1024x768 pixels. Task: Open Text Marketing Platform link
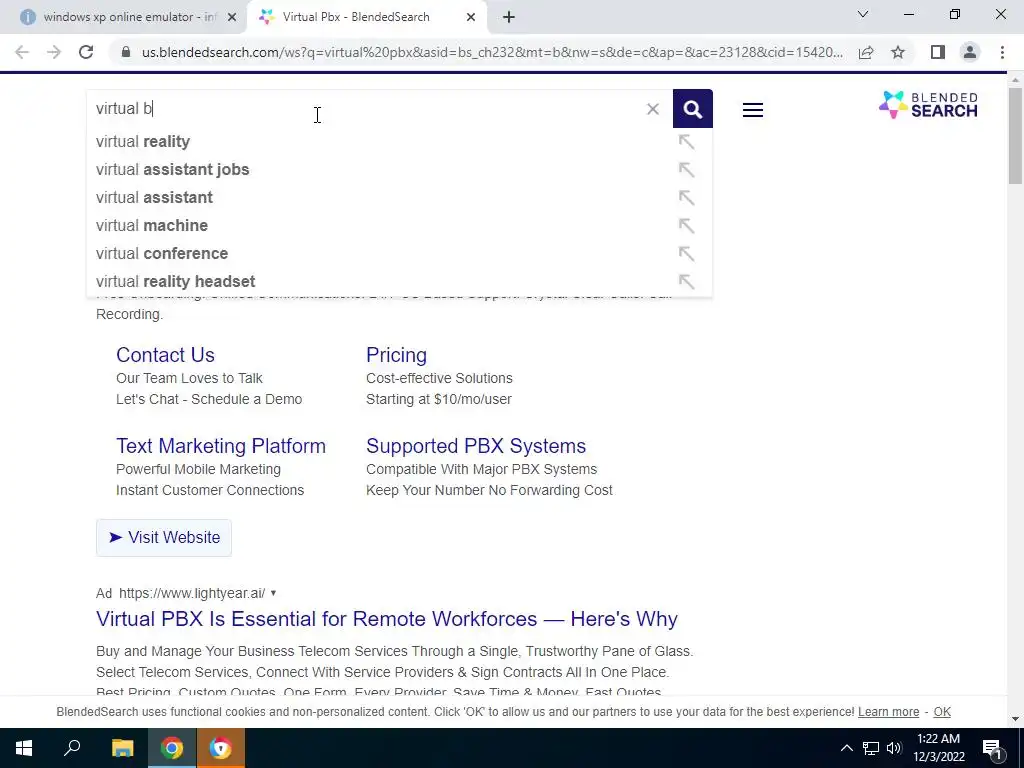(221, 446)
